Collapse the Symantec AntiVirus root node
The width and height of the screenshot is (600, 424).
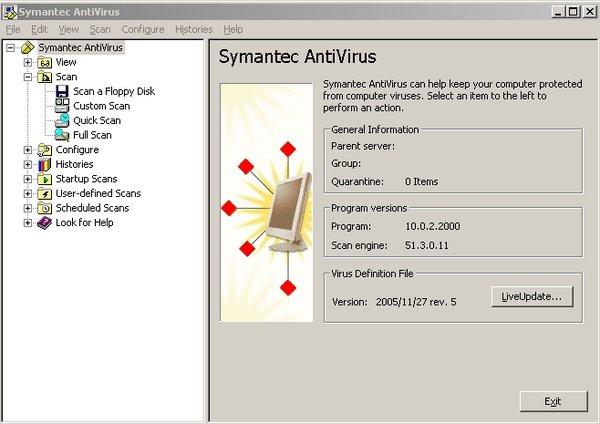pyautogui.click(x=11, y=47)
